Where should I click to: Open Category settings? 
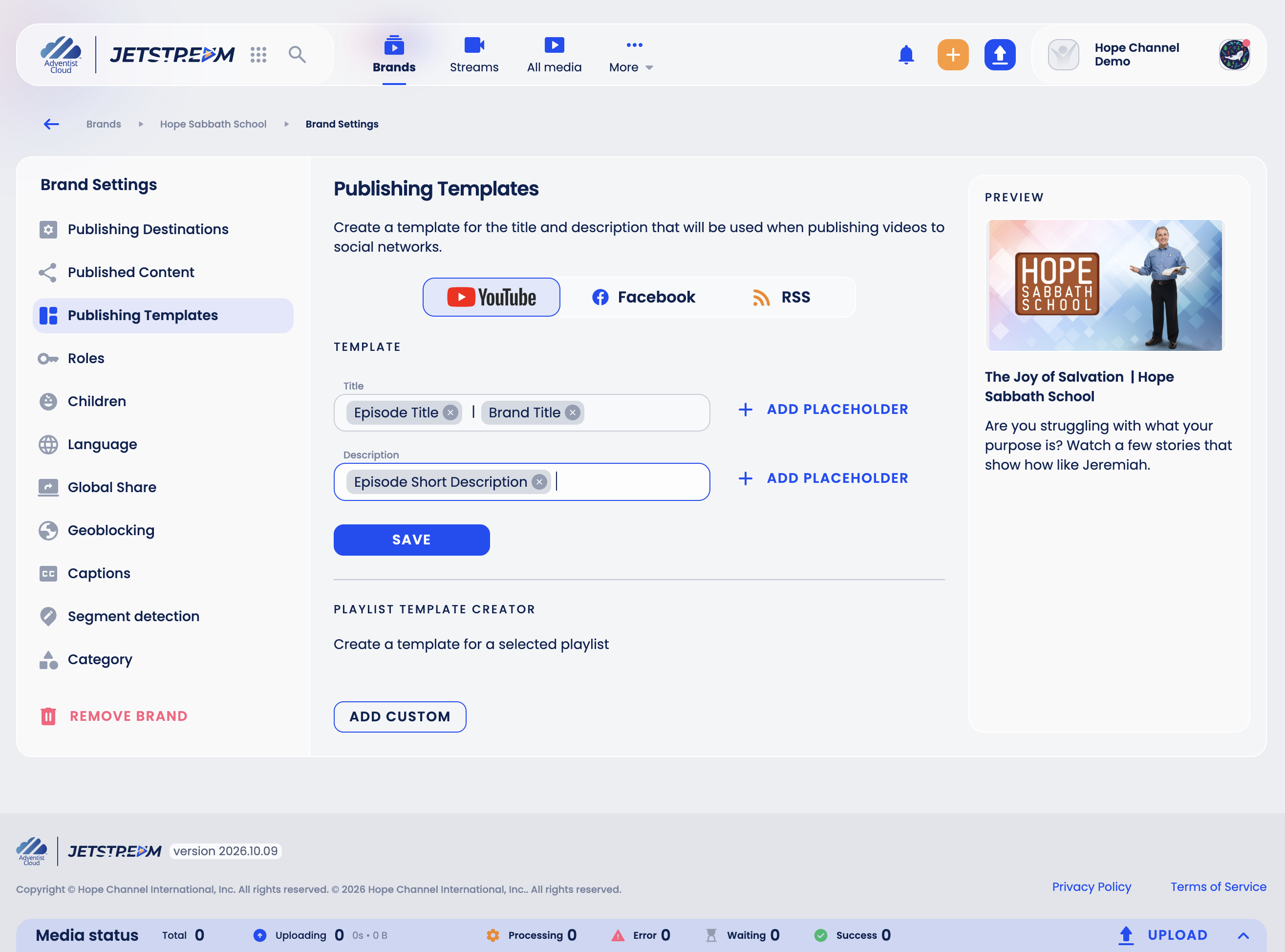click(x=163, y=659)
